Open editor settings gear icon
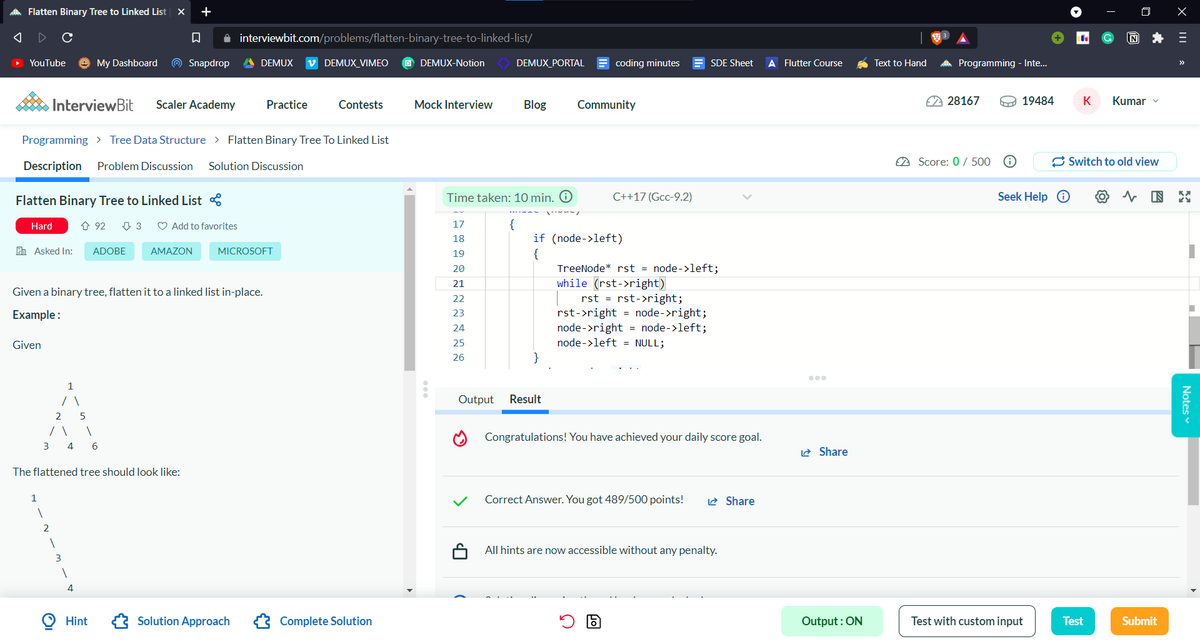Screen dimensions: 1200x644 point(1104,197)
